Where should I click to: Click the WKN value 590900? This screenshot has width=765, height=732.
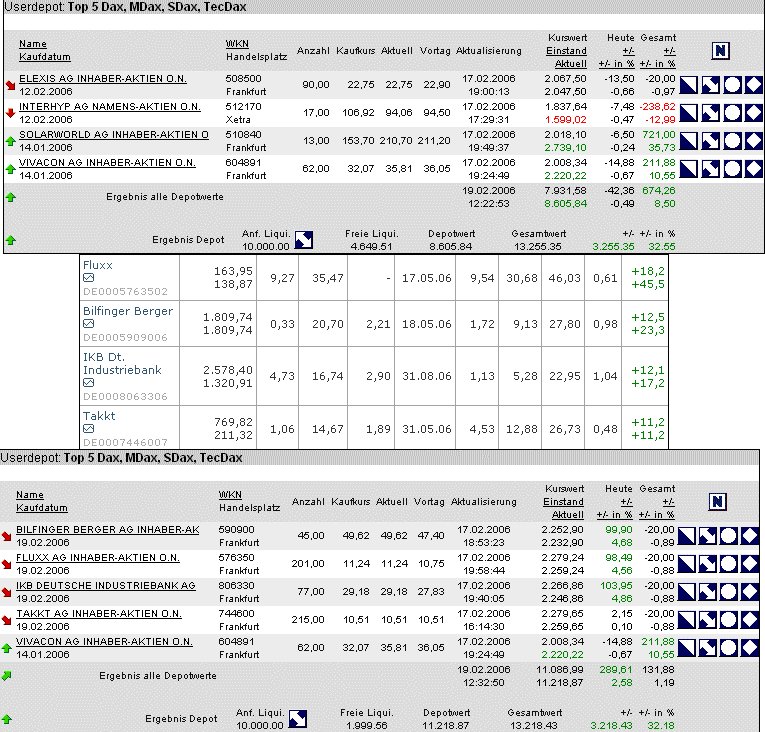pyautogui.click(x=237, y=529)
